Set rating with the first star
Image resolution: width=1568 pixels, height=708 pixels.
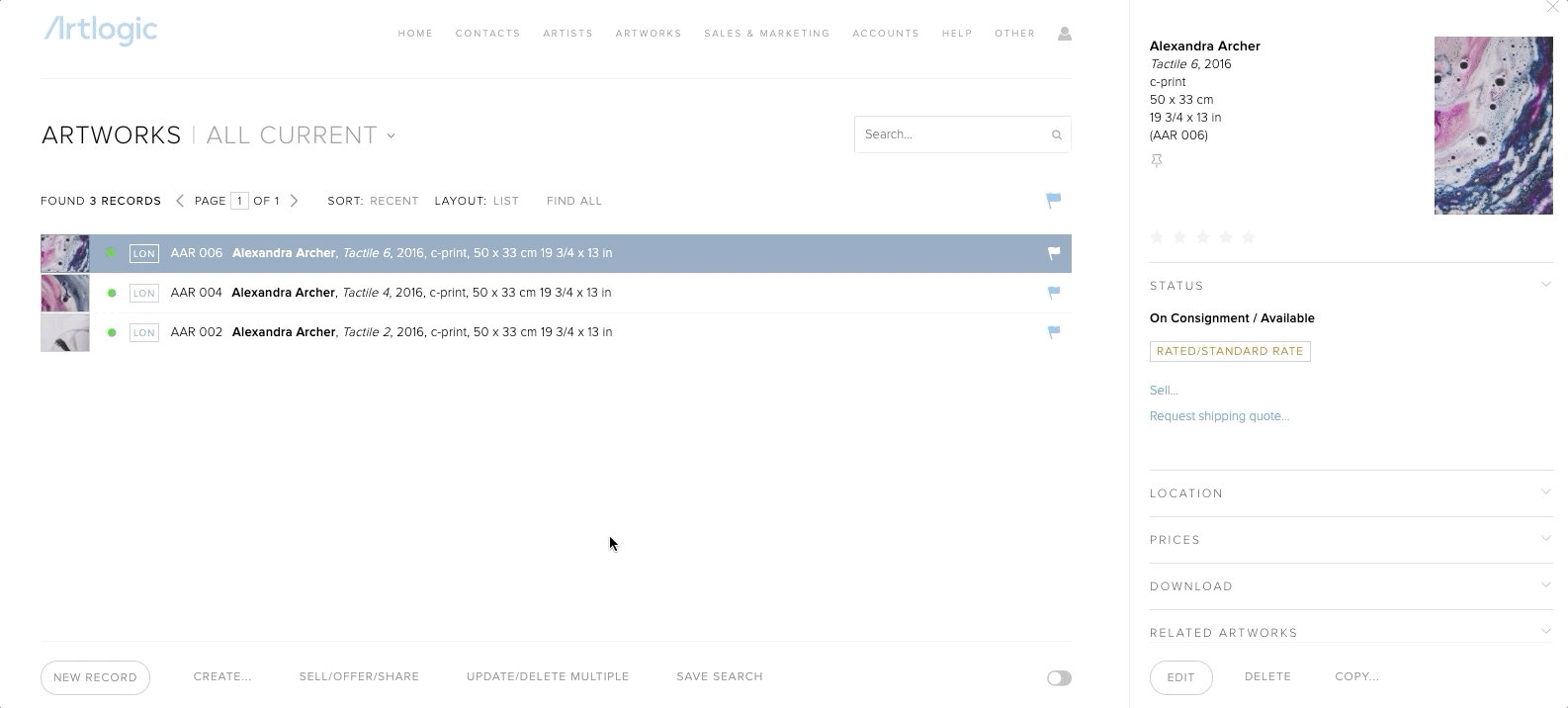coord(1157,237)
